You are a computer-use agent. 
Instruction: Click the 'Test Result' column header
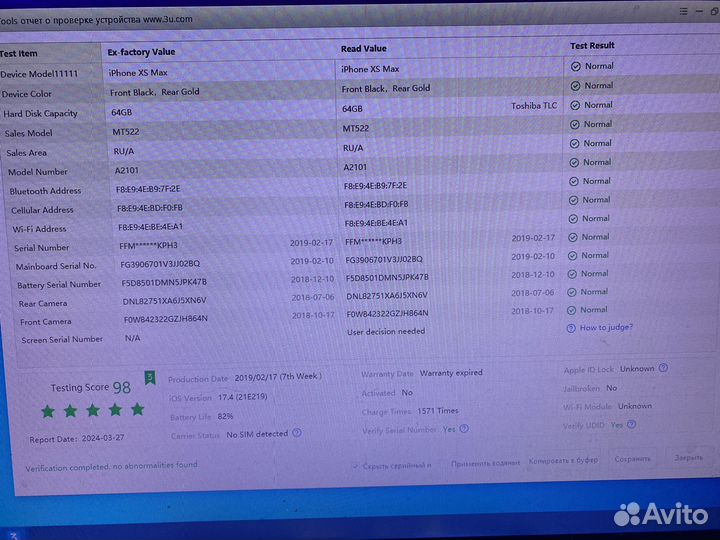coord(592,46)
